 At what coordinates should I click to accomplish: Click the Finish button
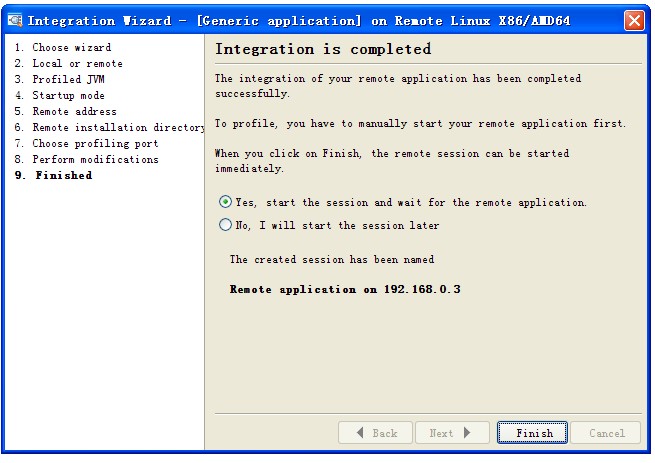(532, 432)
